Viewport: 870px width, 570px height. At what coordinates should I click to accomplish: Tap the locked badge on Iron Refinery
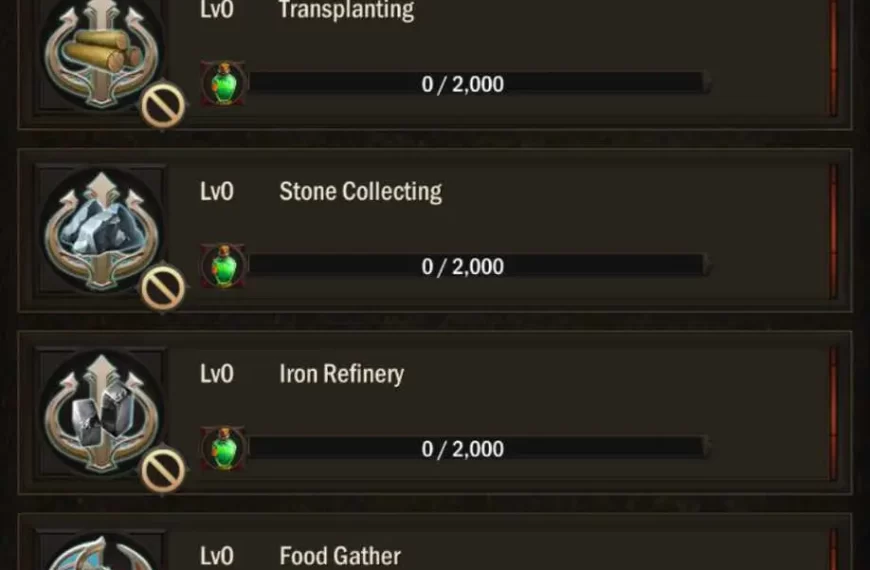(162, 470)
